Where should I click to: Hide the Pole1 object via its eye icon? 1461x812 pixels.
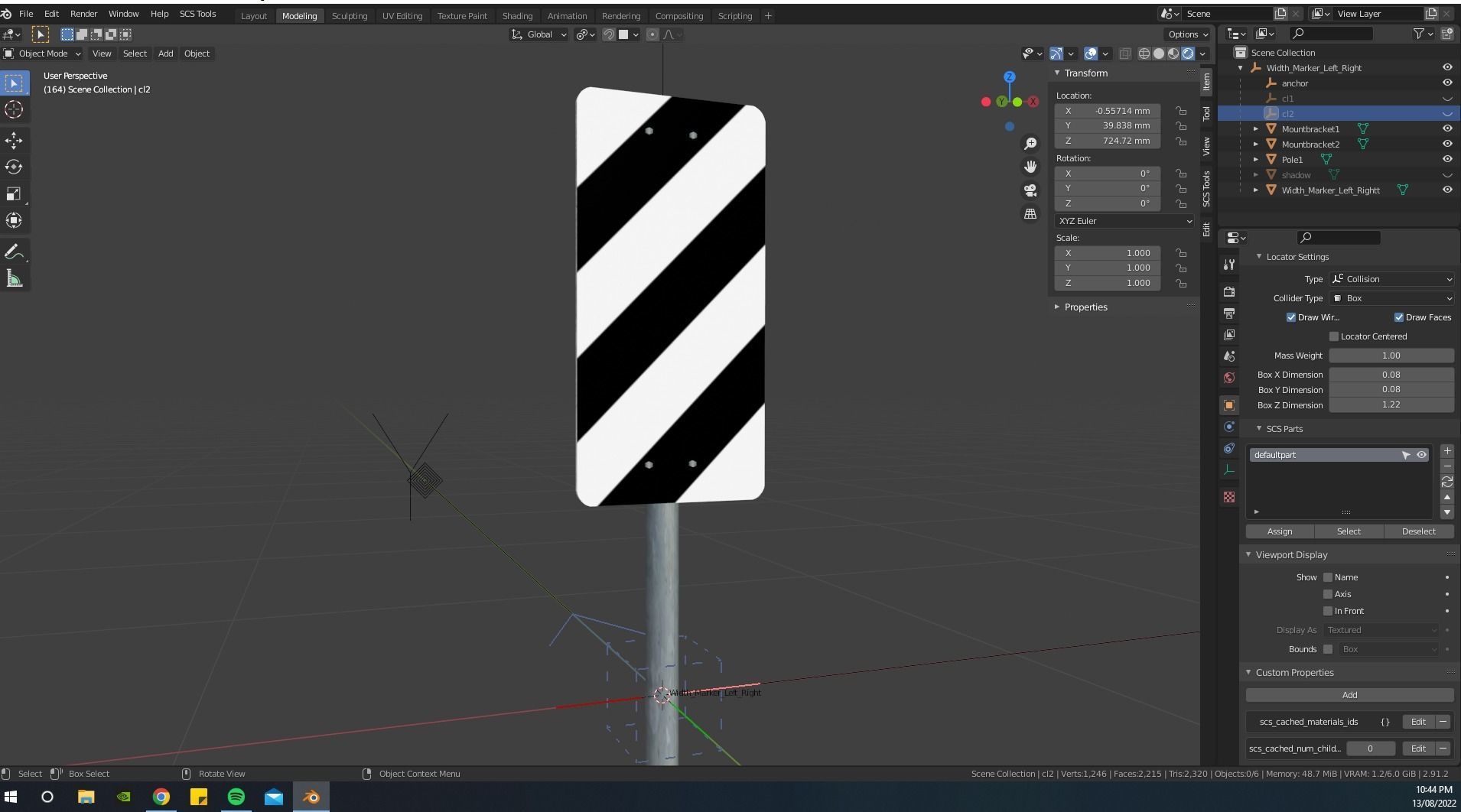[1446, 159]
